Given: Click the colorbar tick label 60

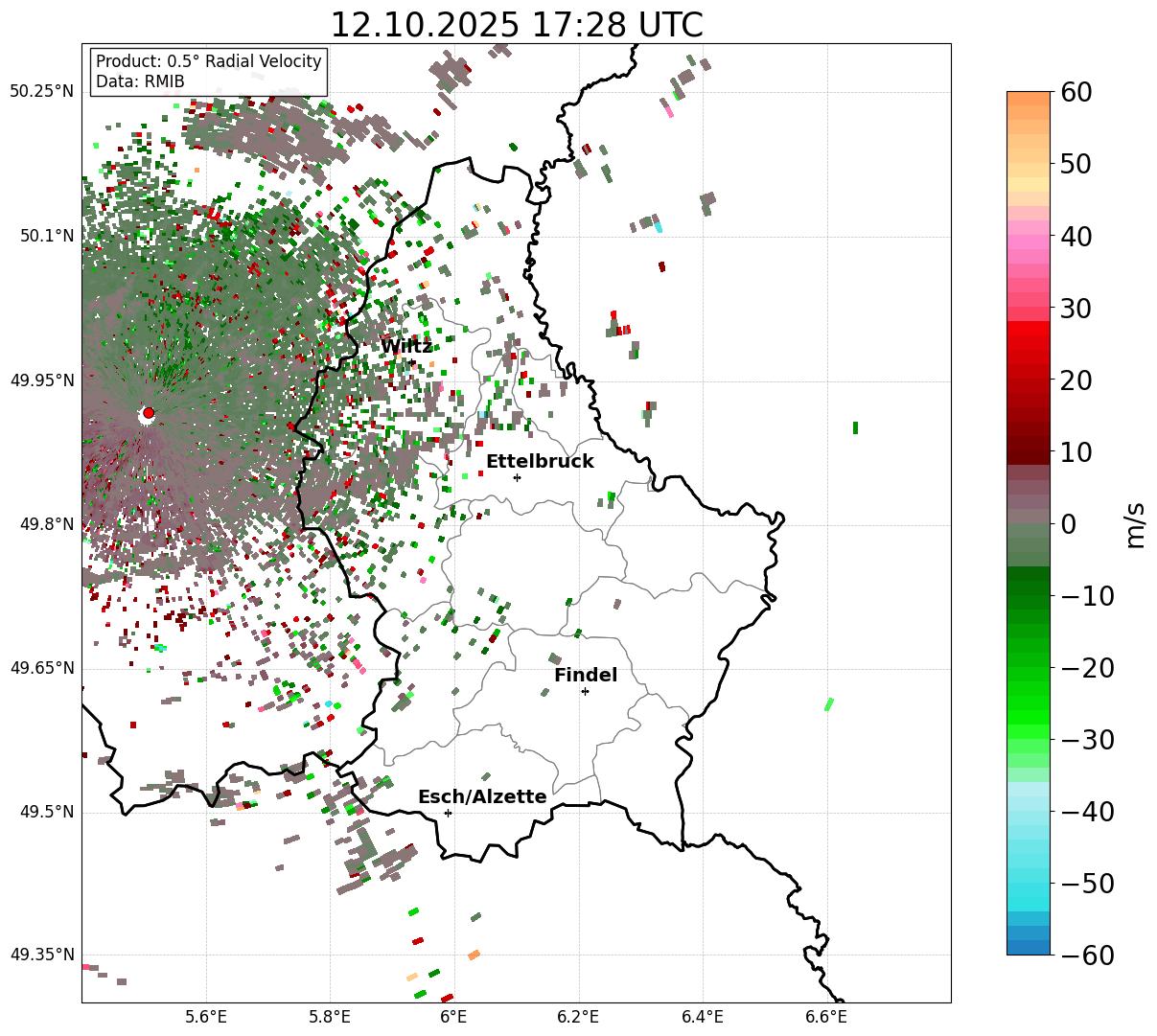Looking at the screenshot, I should point(1076,92).
